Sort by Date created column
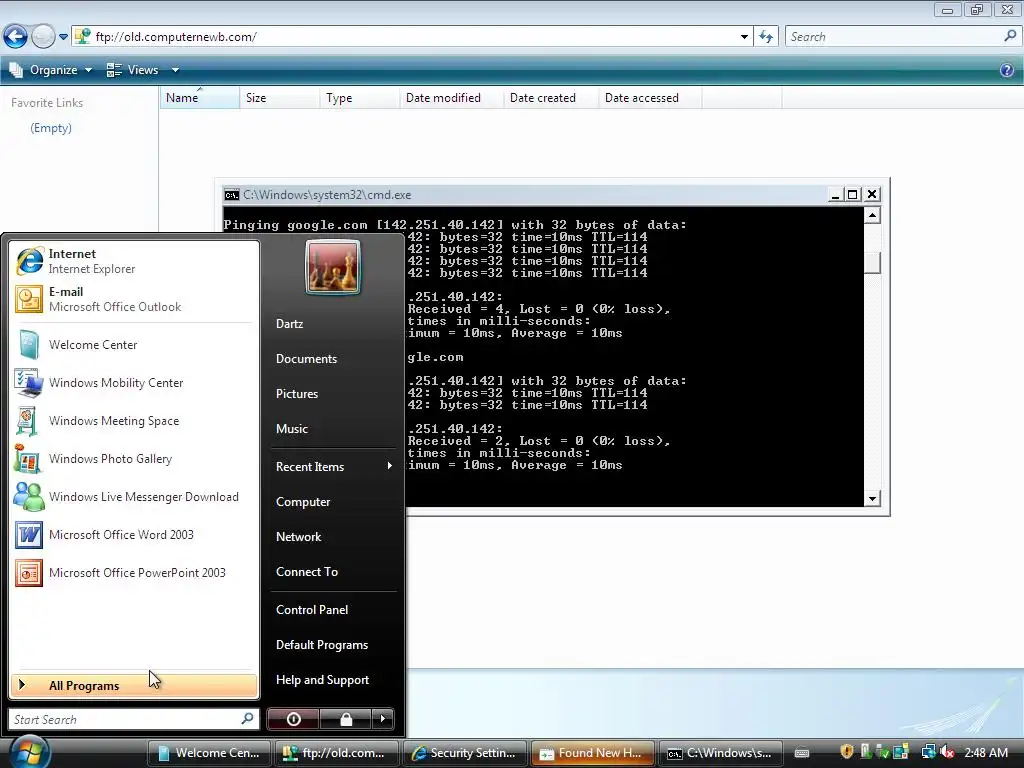Image resolution: width=1024 pixels, height=768 pixels. 551,98
